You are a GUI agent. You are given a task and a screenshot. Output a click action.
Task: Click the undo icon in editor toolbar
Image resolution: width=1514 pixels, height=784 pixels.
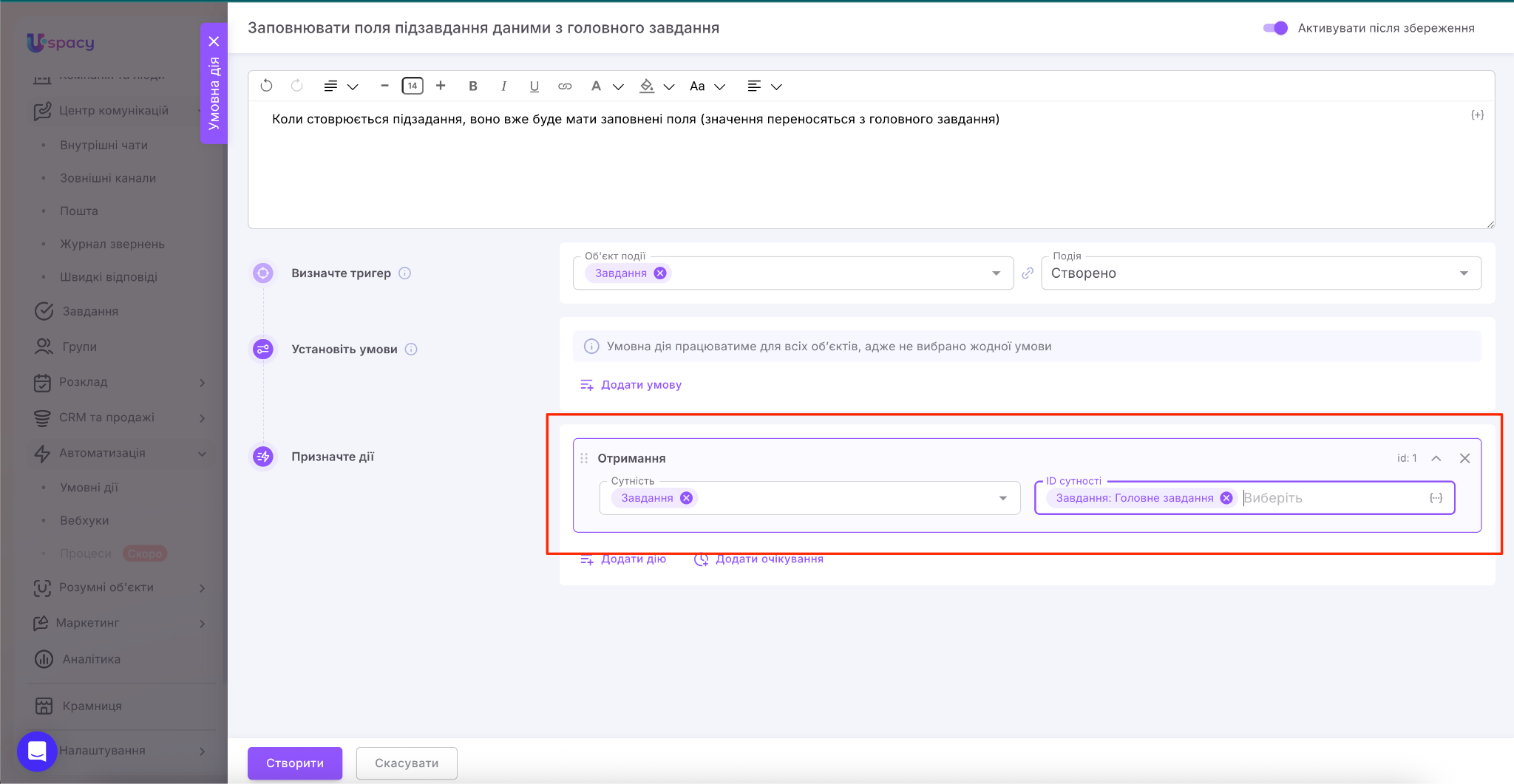click(x=267, y=86)
